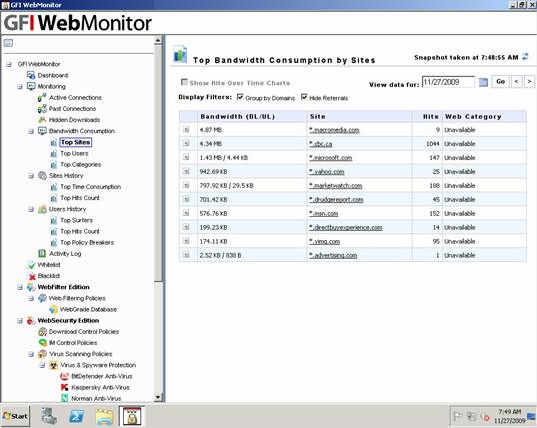Go to next day with > button
The image size is (537, 428).
529,81
